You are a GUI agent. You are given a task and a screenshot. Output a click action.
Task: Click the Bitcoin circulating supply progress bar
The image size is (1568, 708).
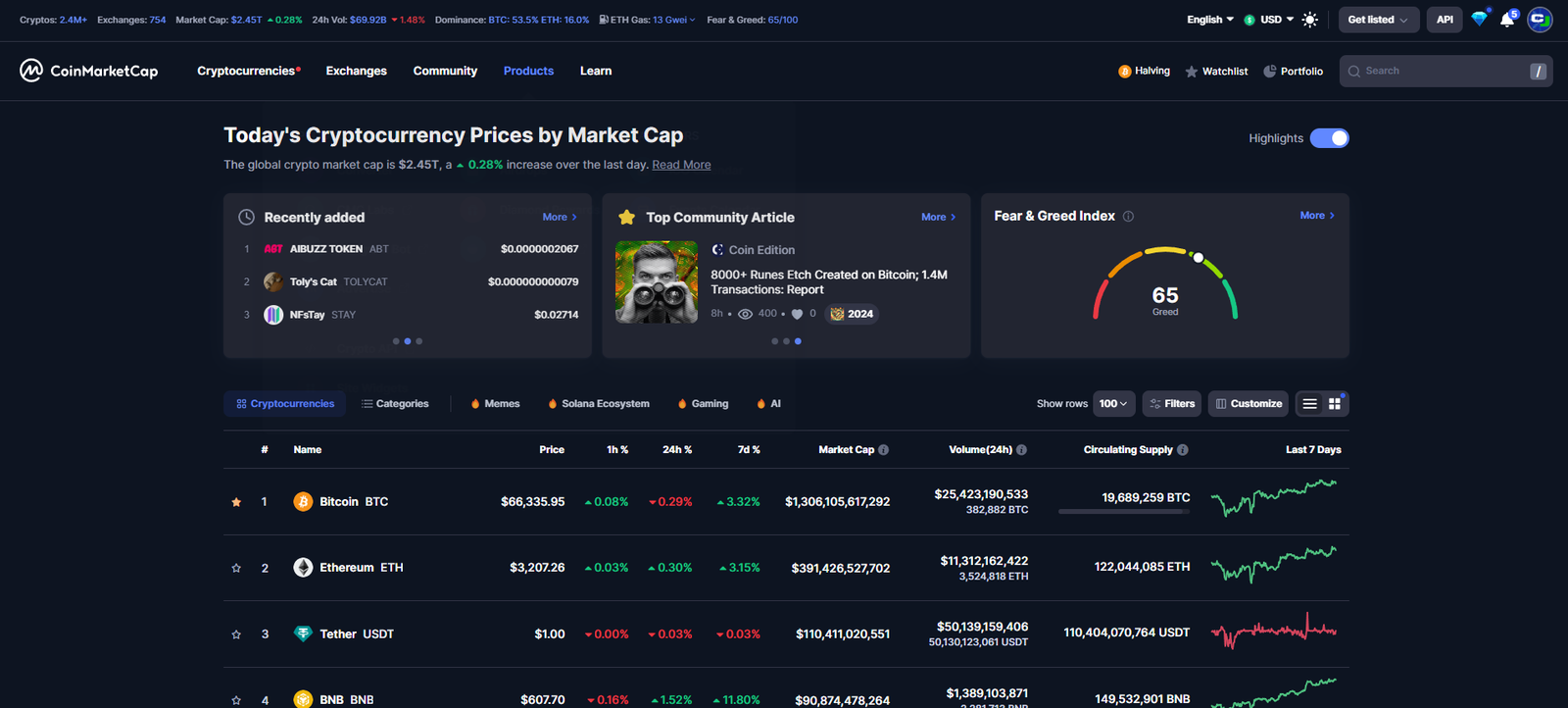(1124, 512)
